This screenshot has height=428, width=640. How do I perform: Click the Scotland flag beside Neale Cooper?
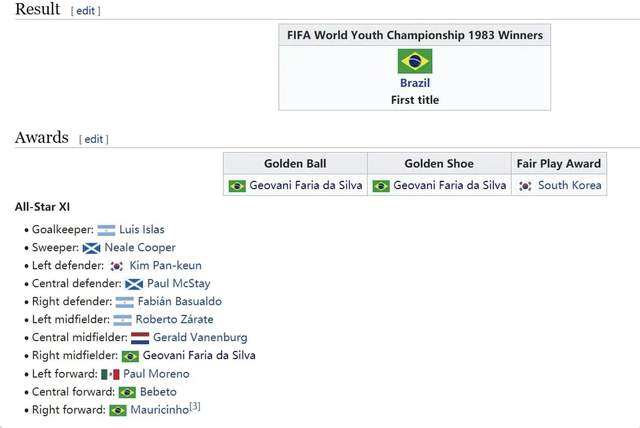(91, 248)
